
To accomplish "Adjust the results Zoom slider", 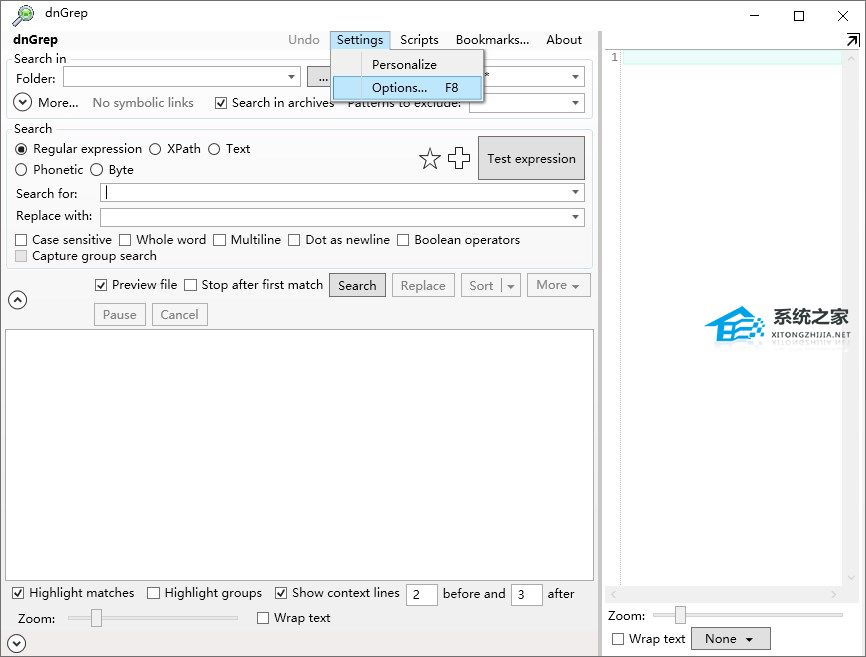I will click(97, 618).
